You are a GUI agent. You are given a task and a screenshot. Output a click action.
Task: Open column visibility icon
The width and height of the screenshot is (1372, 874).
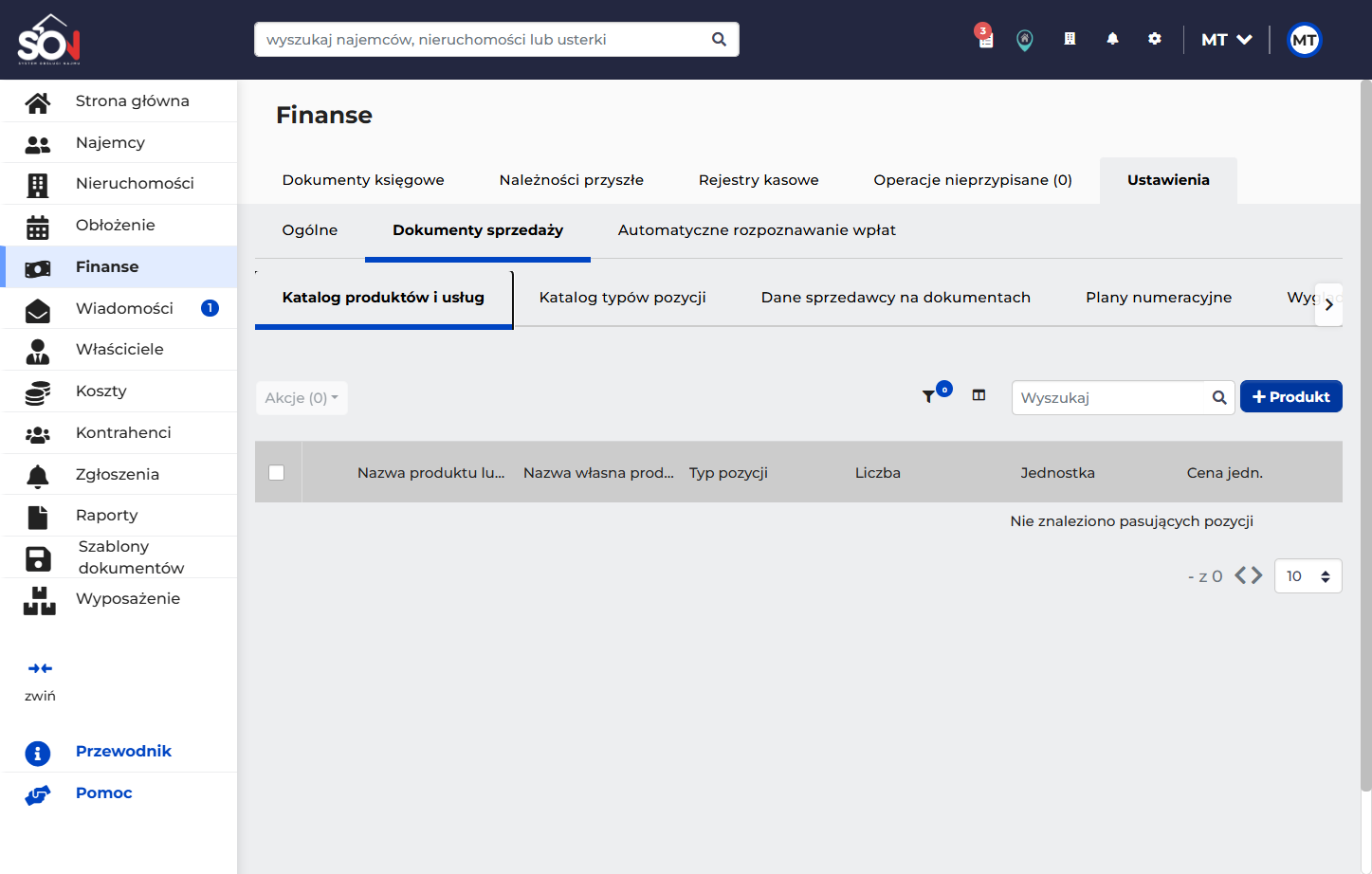click(979, 395)
